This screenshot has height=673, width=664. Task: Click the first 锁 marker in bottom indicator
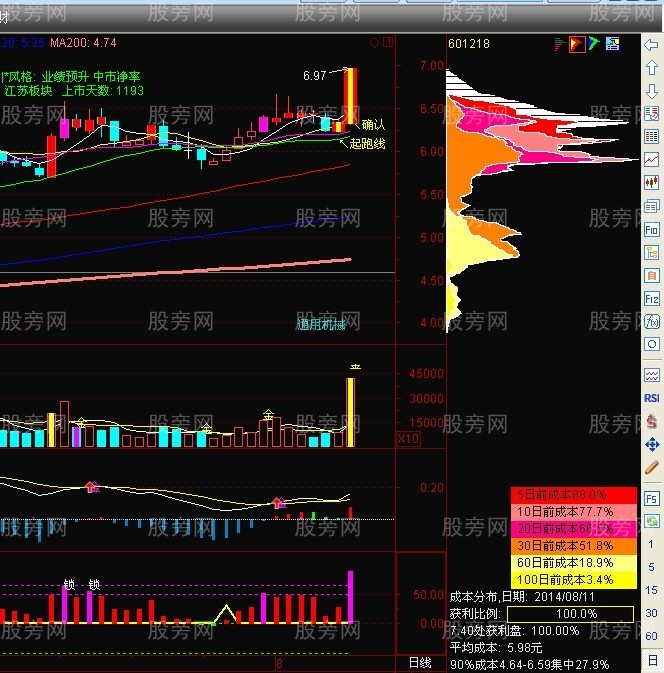[x=69, y=585]
